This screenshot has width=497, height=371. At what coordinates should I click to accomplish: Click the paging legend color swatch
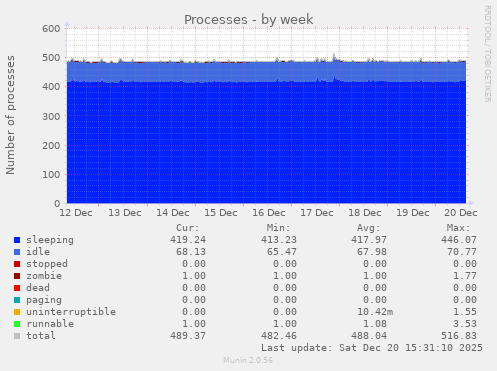click(x=17, y=300)
